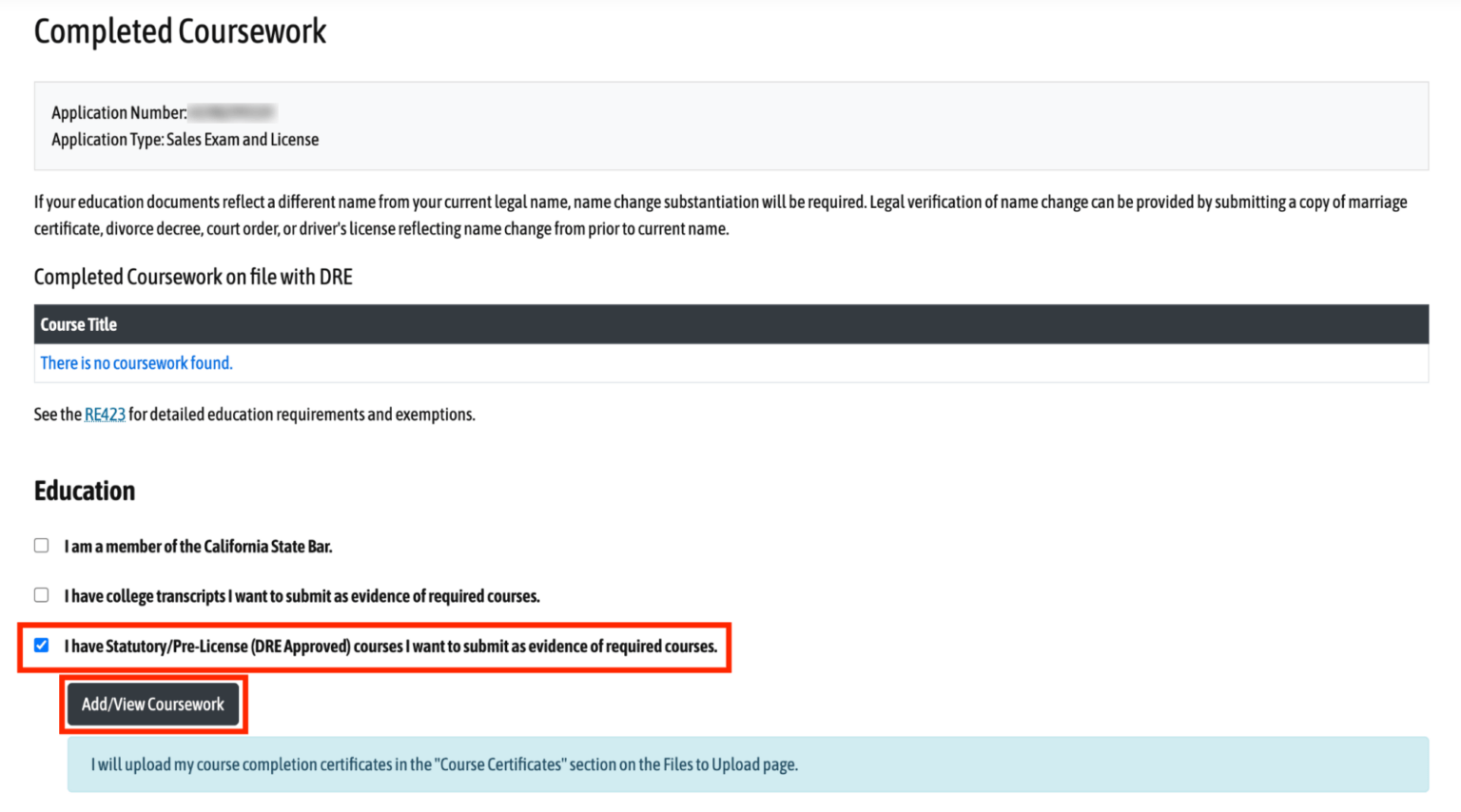Viewport: 1461px width, 812px height.
Task: Click the Course Title column header
Action: tap(79, 325)
